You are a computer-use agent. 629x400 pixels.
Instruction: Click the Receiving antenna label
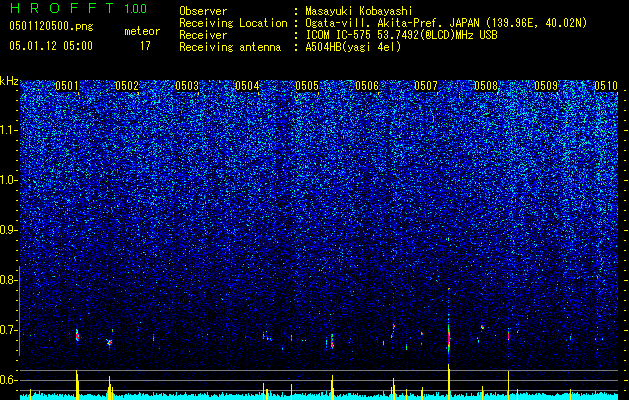(x=230, y=47)
